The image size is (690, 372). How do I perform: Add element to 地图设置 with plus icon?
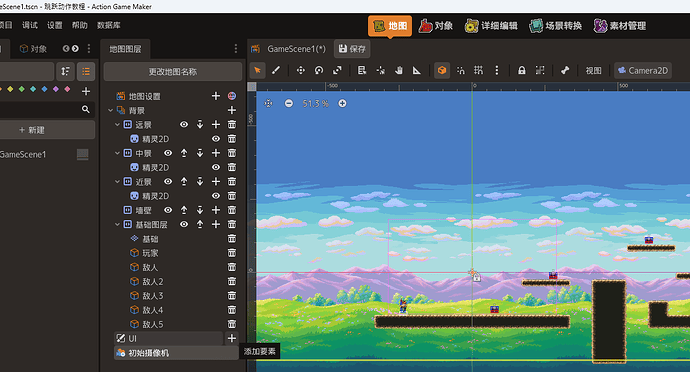tap(216, 96)
